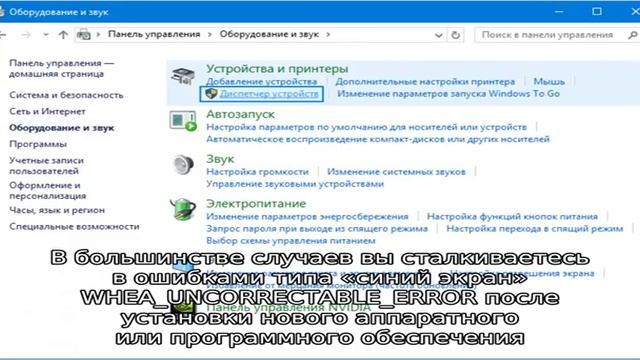Open the Мышь settings link

549,82
